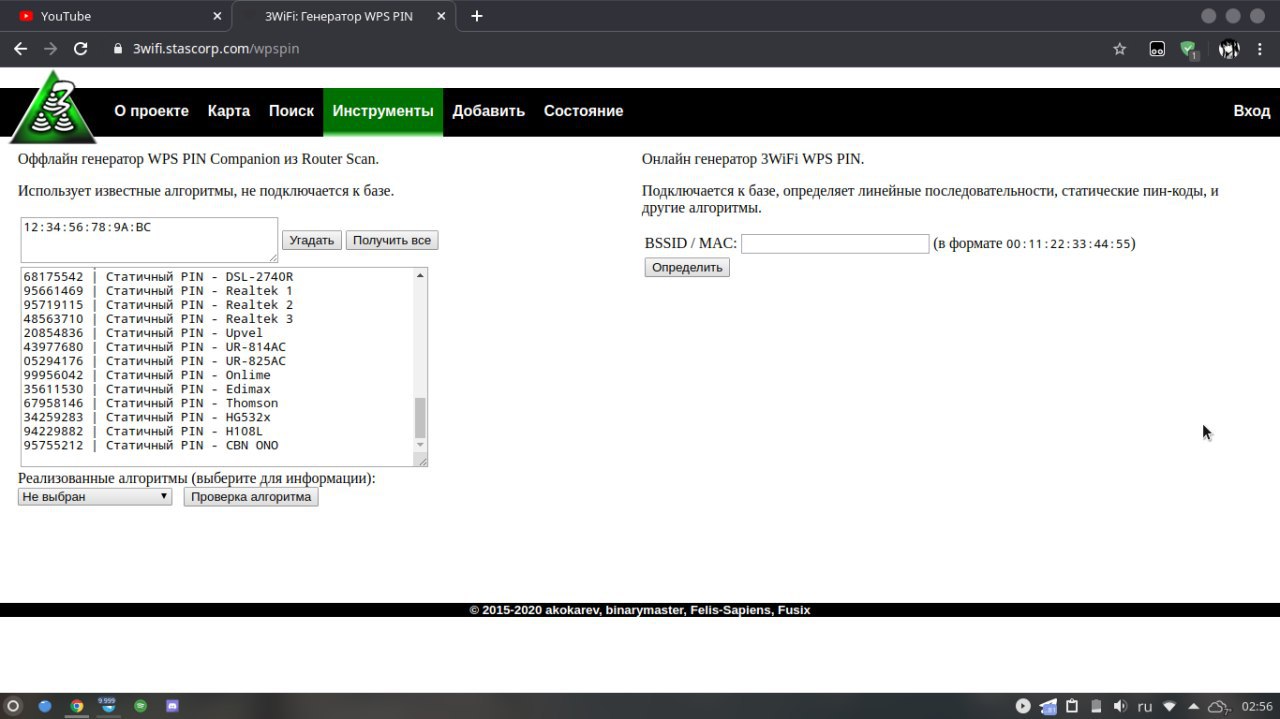Open the Инструменты menu item
Viewport: 1280px width, 719px height.
[x=383, y=111]
